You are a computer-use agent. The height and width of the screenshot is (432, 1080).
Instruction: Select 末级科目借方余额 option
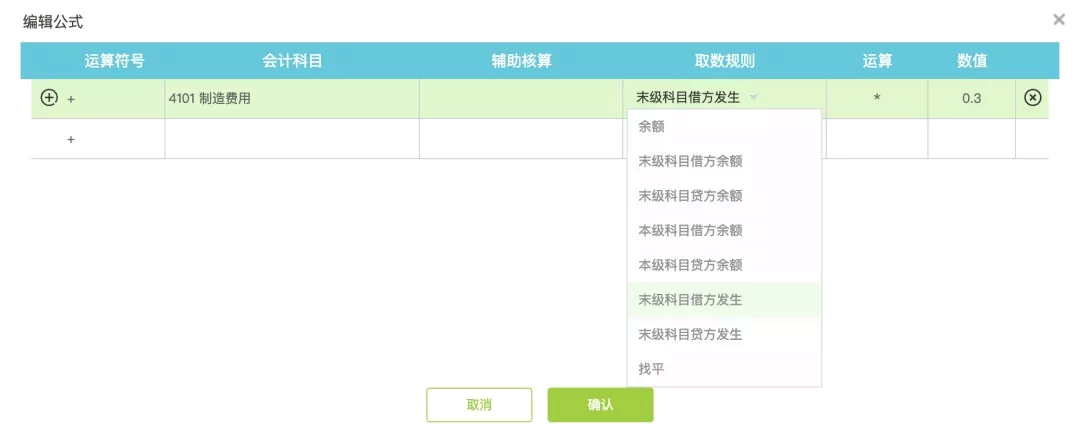pos(724,161)
